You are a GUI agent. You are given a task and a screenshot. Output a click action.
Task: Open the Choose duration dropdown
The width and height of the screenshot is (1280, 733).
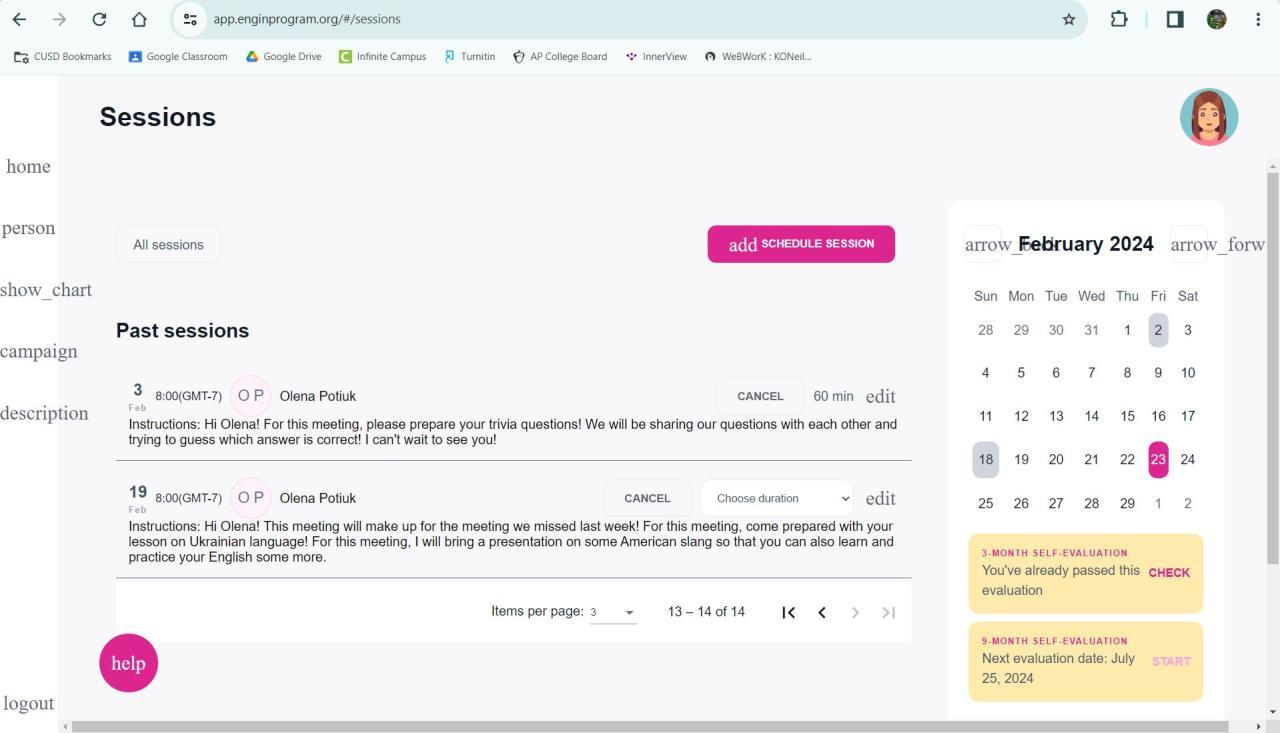coord(777,498)
